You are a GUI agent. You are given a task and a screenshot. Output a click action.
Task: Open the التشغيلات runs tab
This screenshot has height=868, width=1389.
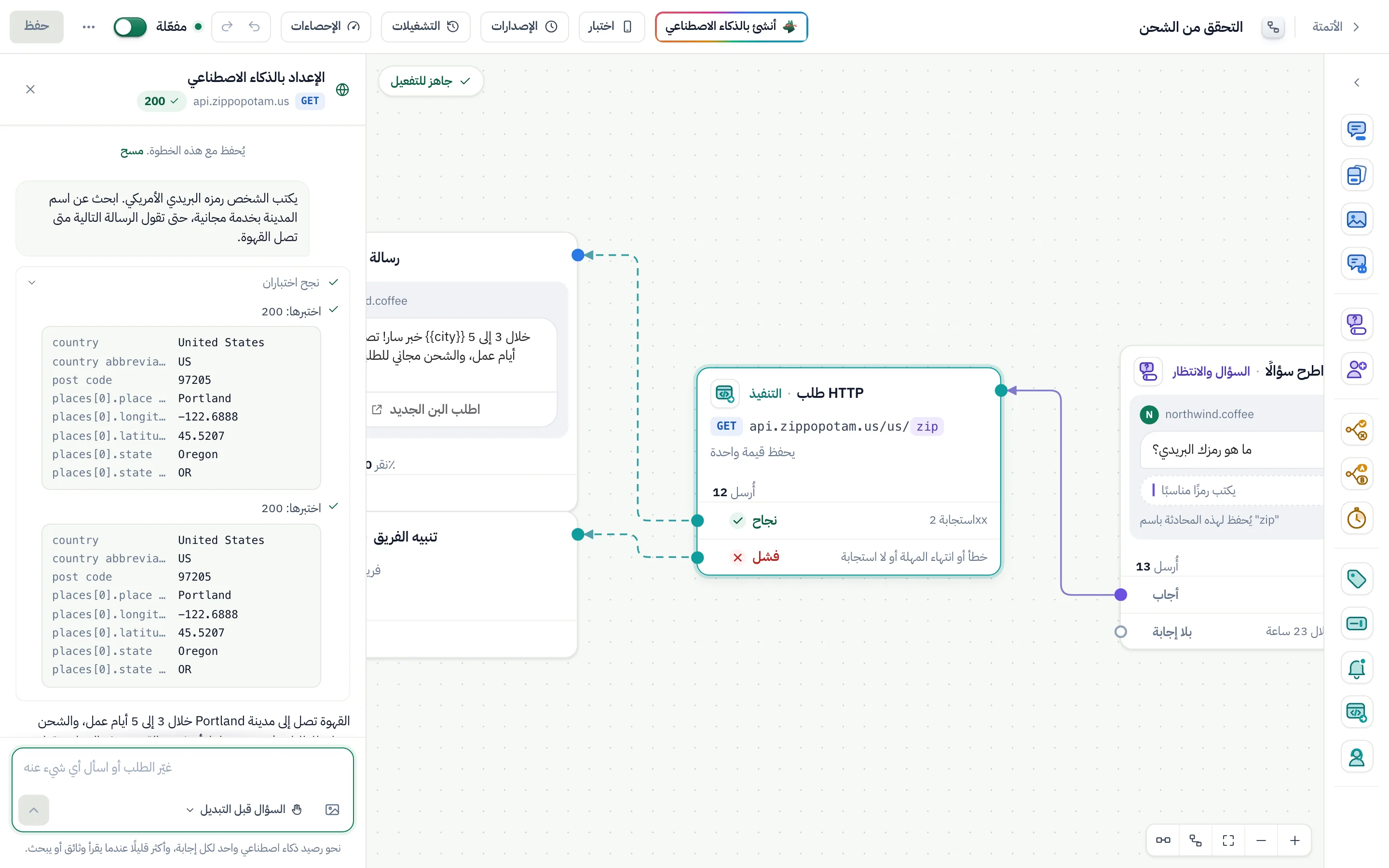(x=425, y=27)
